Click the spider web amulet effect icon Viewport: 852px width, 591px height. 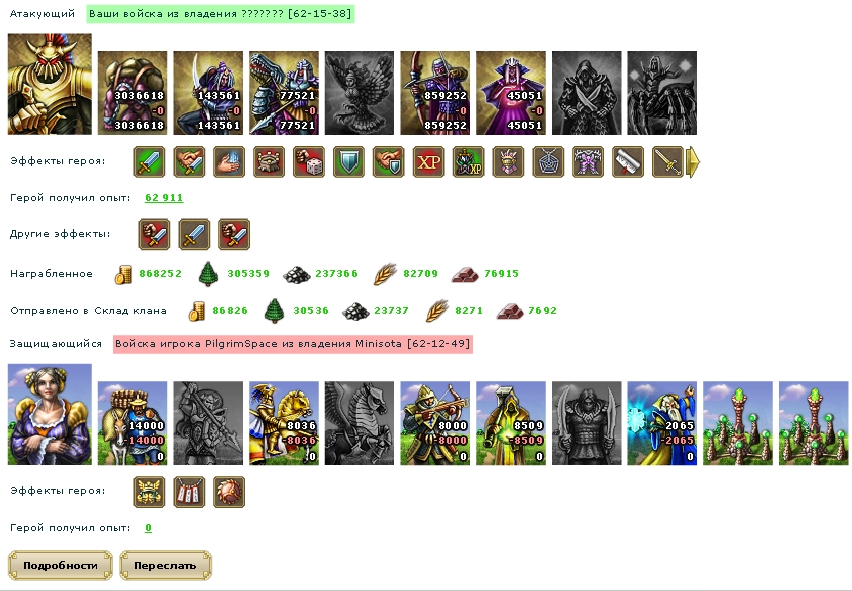(548, 162)
